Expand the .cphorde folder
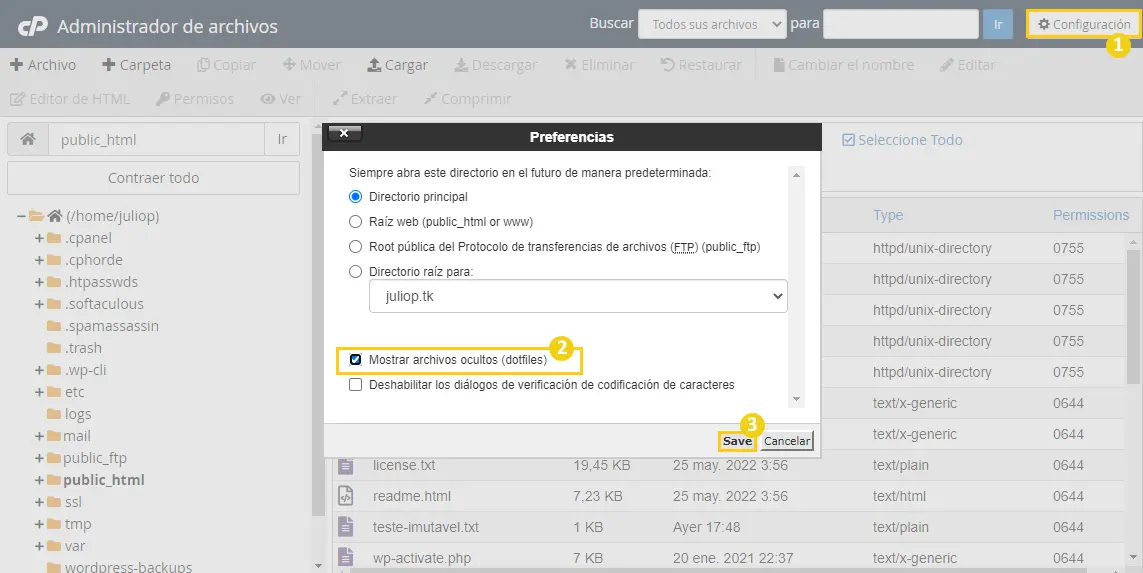The height and width of the screenshot is (573, 1143). [39, 260]
